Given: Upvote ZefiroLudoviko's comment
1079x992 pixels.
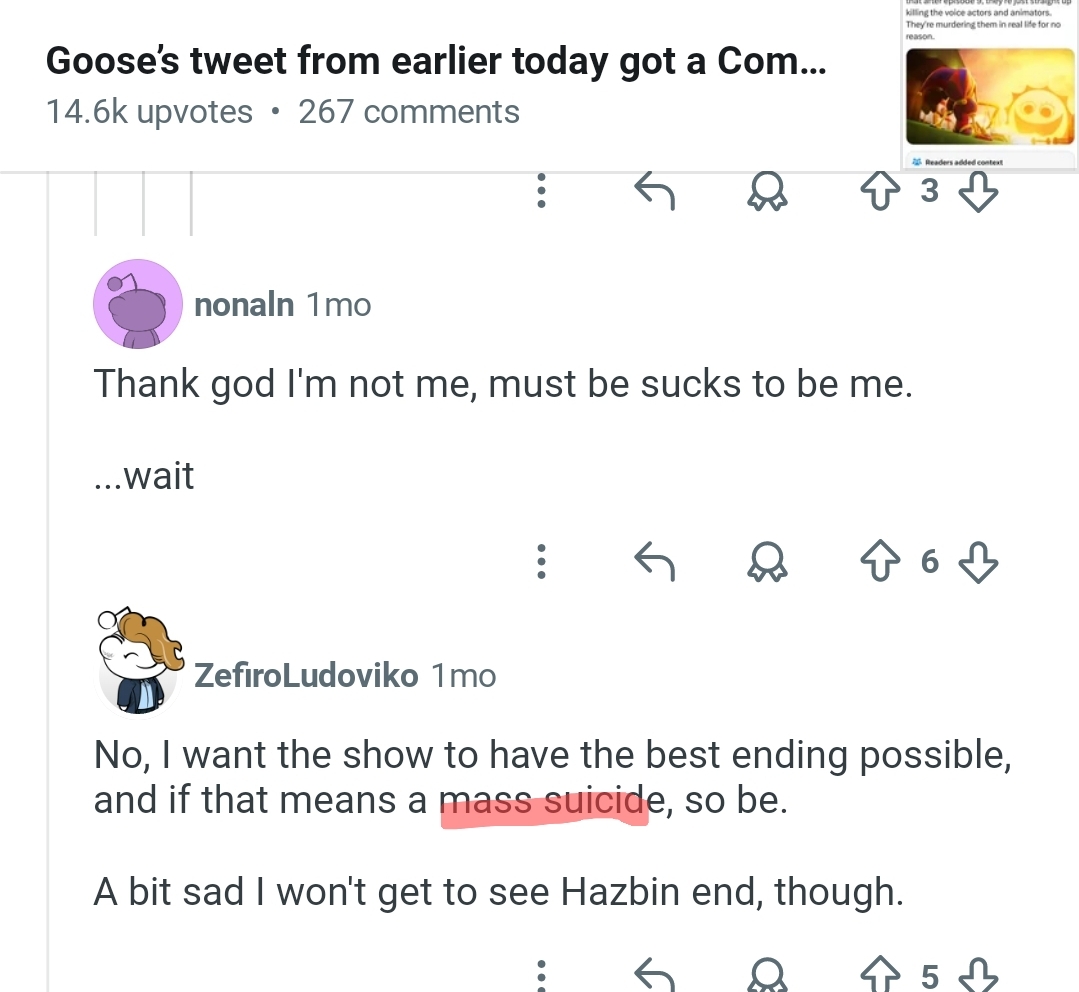Looking at the screenshot, I should (x=880, y=975).
